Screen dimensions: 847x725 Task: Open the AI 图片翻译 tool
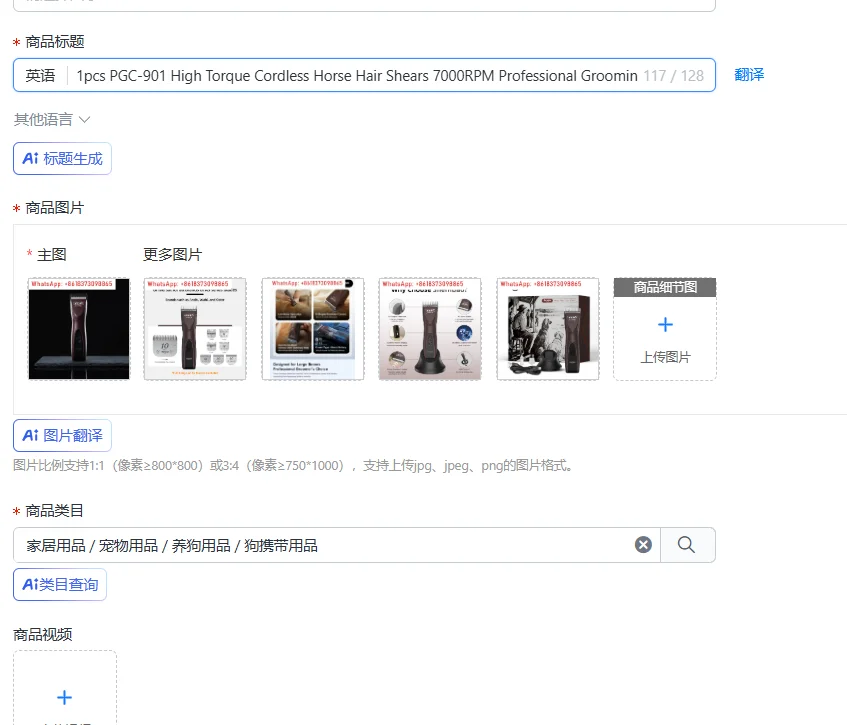(62, 435)
